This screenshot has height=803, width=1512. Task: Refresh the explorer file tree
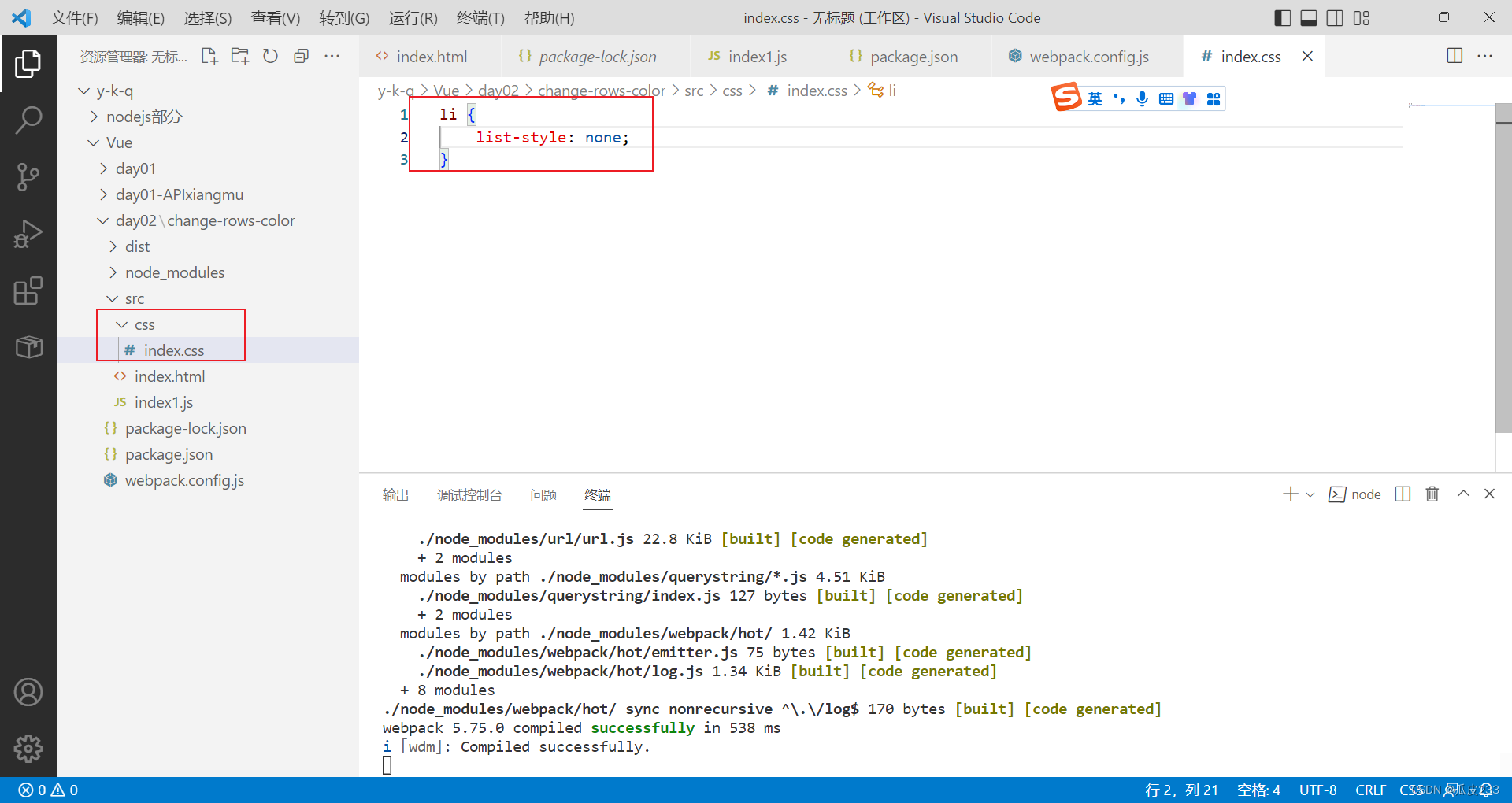click(270, 56)
